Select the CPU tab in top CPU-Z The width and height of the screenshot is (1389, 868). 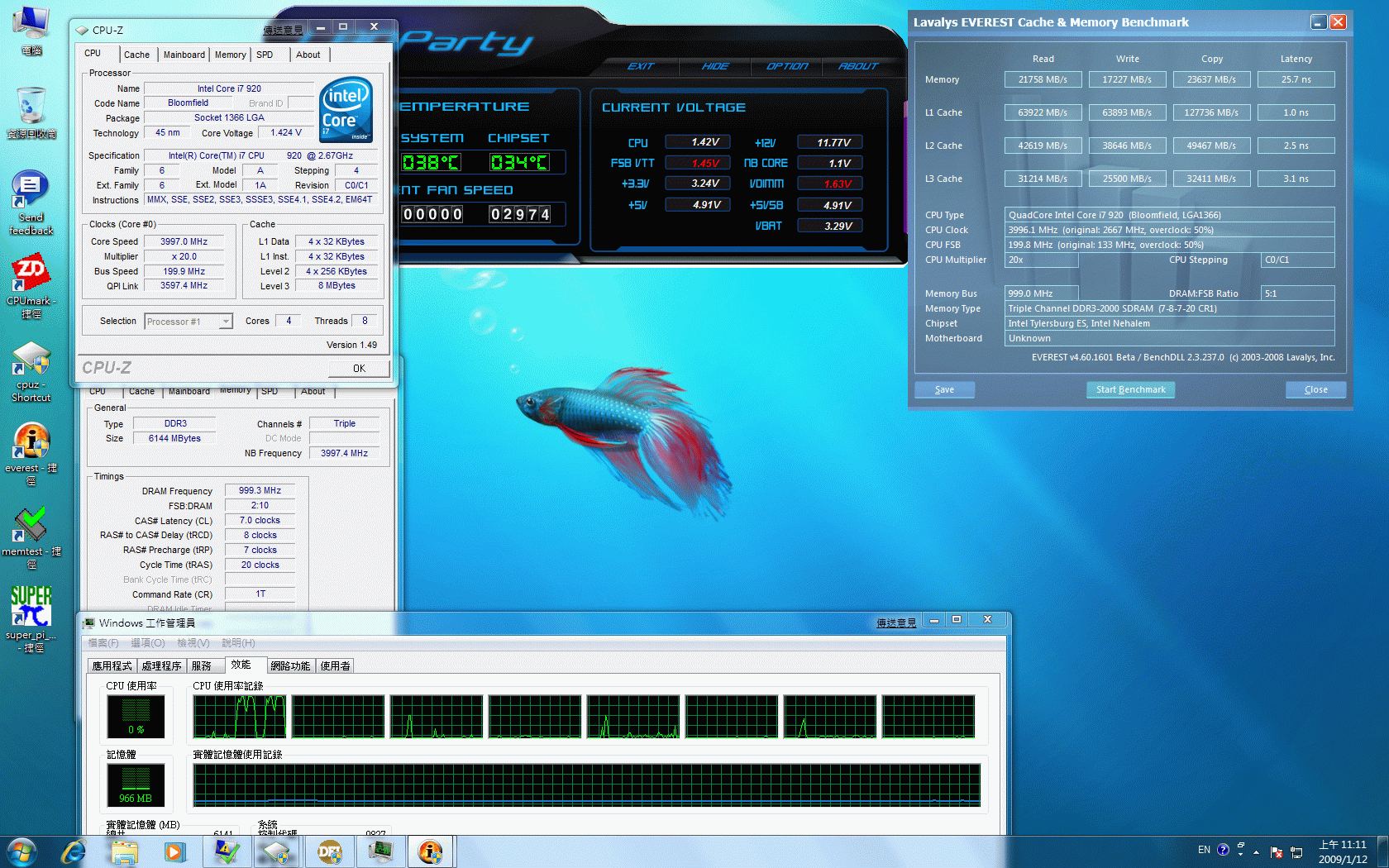click(x=93, y=53)
